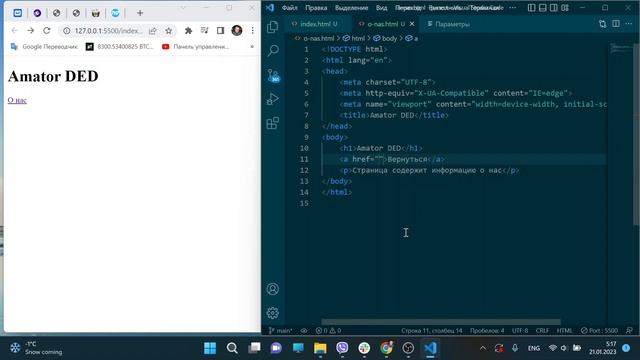Click the editor minimap
This screenshot has height=360, width=640.
coord(620,49)
